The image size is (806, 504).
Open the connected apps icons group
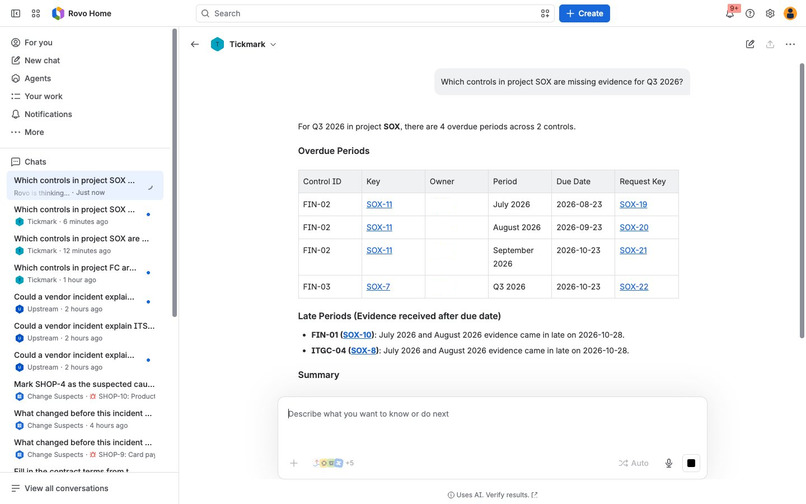click(x=328, y=463)
